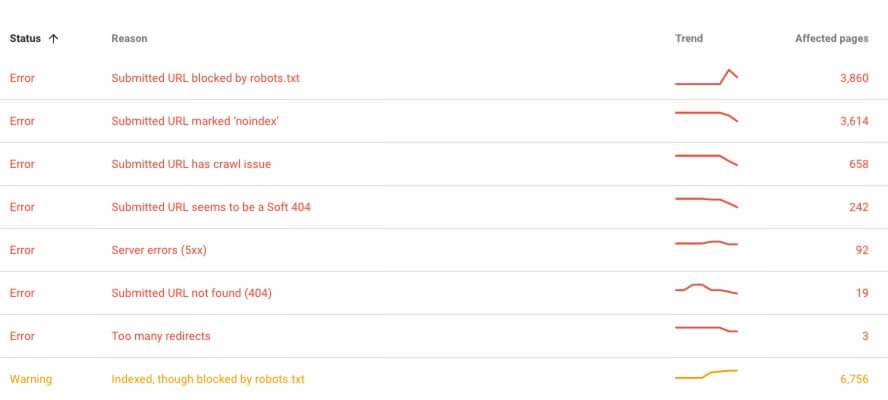This screenshot has height=400, width=888.
Task: Click the Reason column header
Action: pyautogui.click(x=129, y=39)
